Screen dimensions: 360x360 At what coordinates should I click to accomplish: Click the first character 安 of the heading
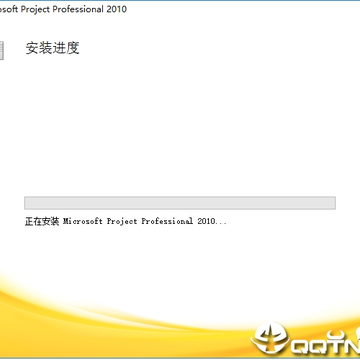tap(32, 48)
